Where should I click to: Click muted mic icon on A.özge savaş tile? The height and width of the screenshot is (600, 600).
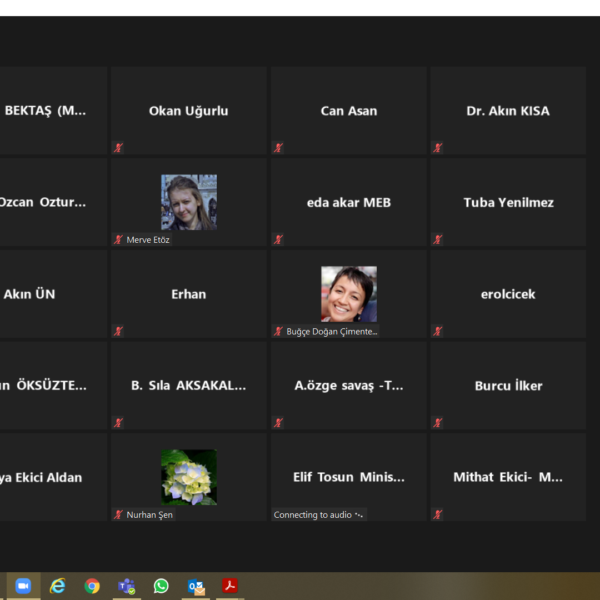(278, 423)
